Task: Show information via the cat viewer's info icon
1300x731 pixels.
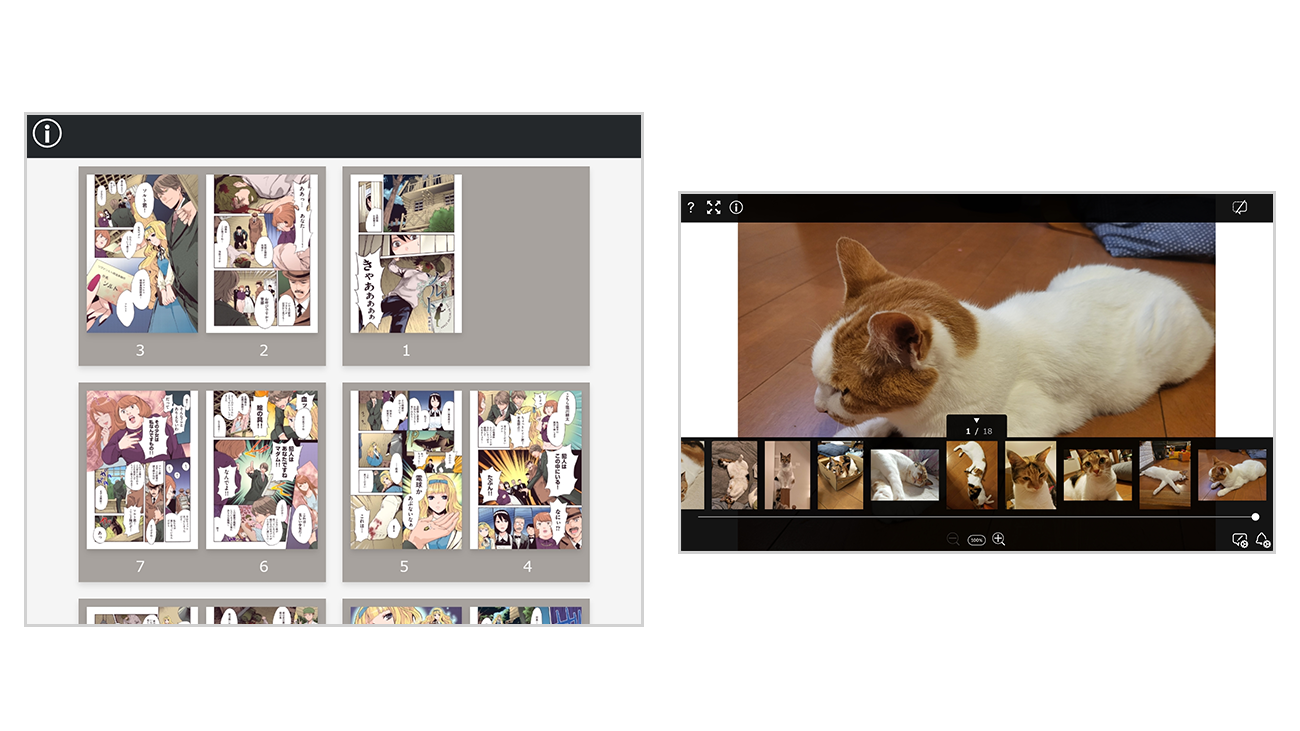Action: coord(736,208)
